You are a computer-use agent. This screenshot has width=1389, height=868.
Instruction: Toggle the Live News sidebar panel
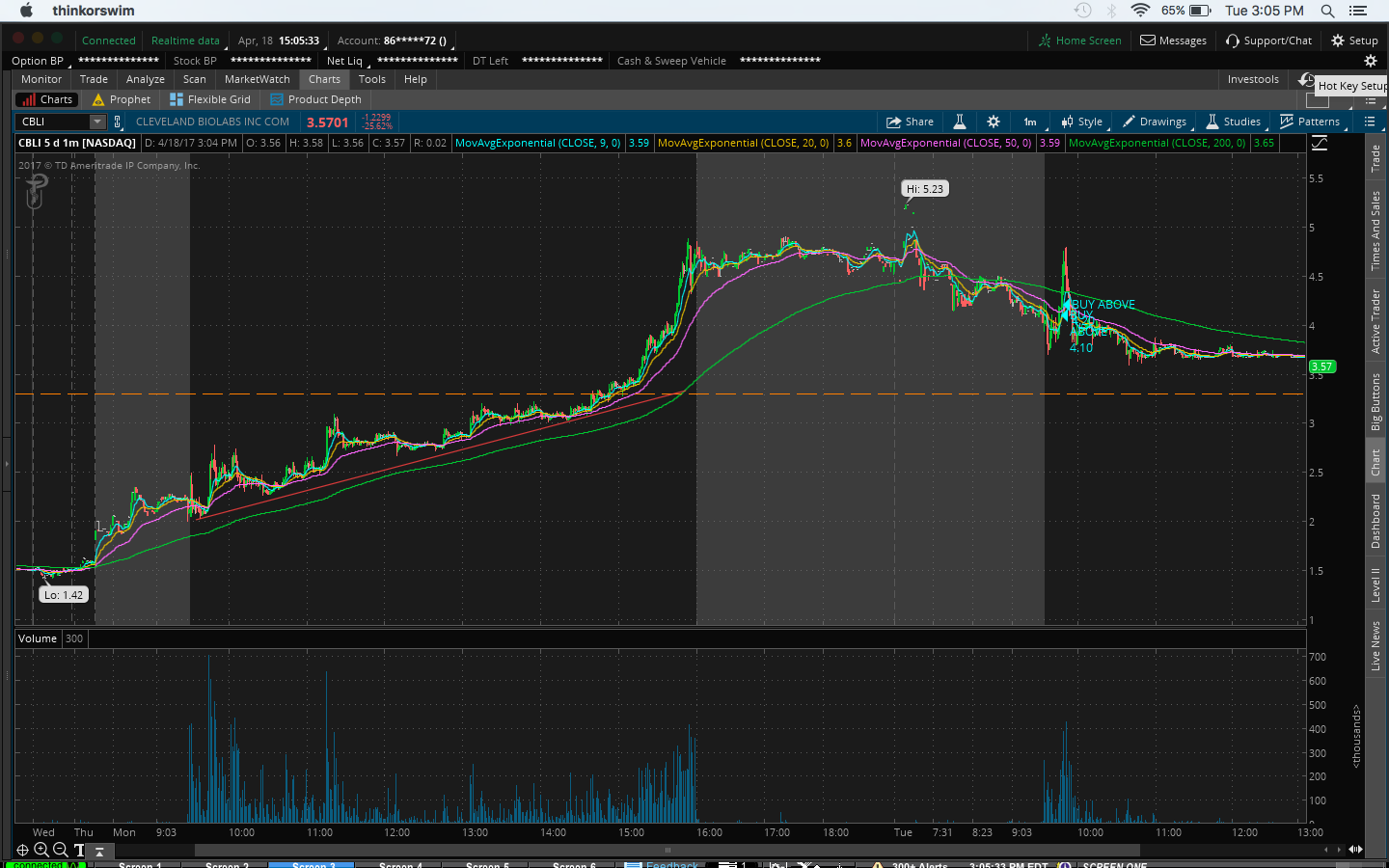tap(1375, 645)
